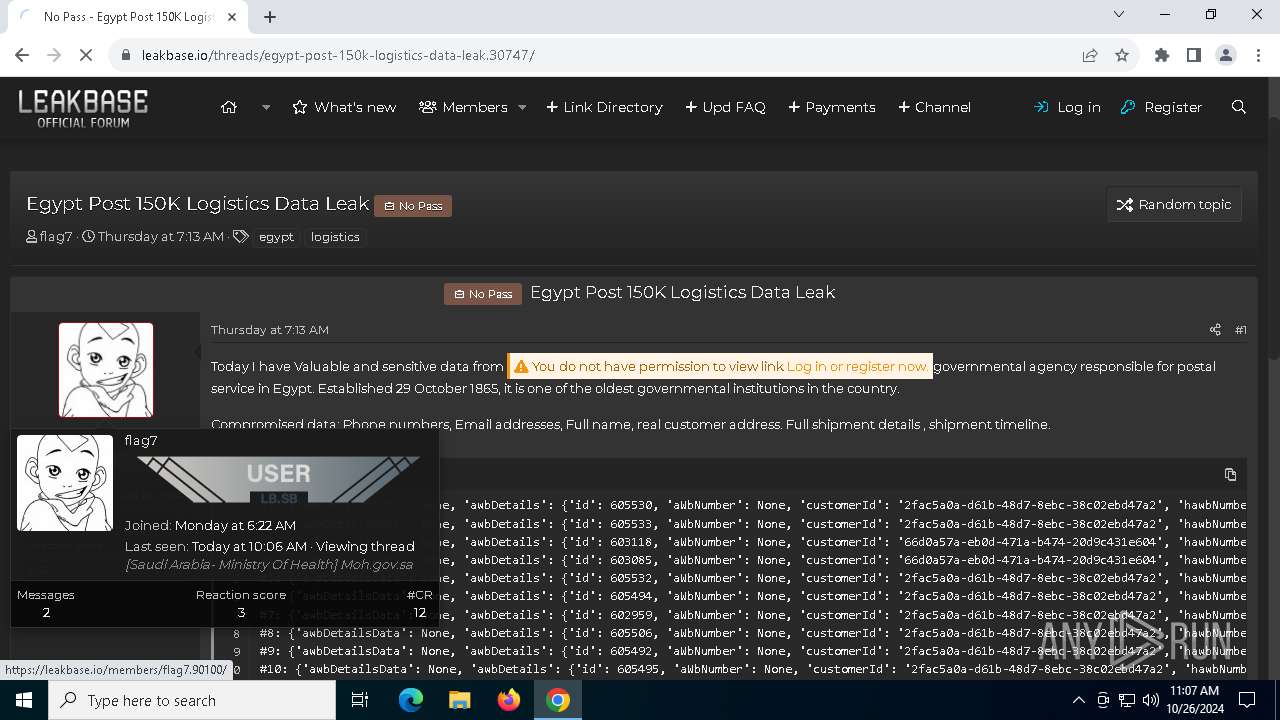The width and height of the screenshot is (1280, 720).
Task: Open flag7 username in tooltip card
Action: click(x=141, y=441)
